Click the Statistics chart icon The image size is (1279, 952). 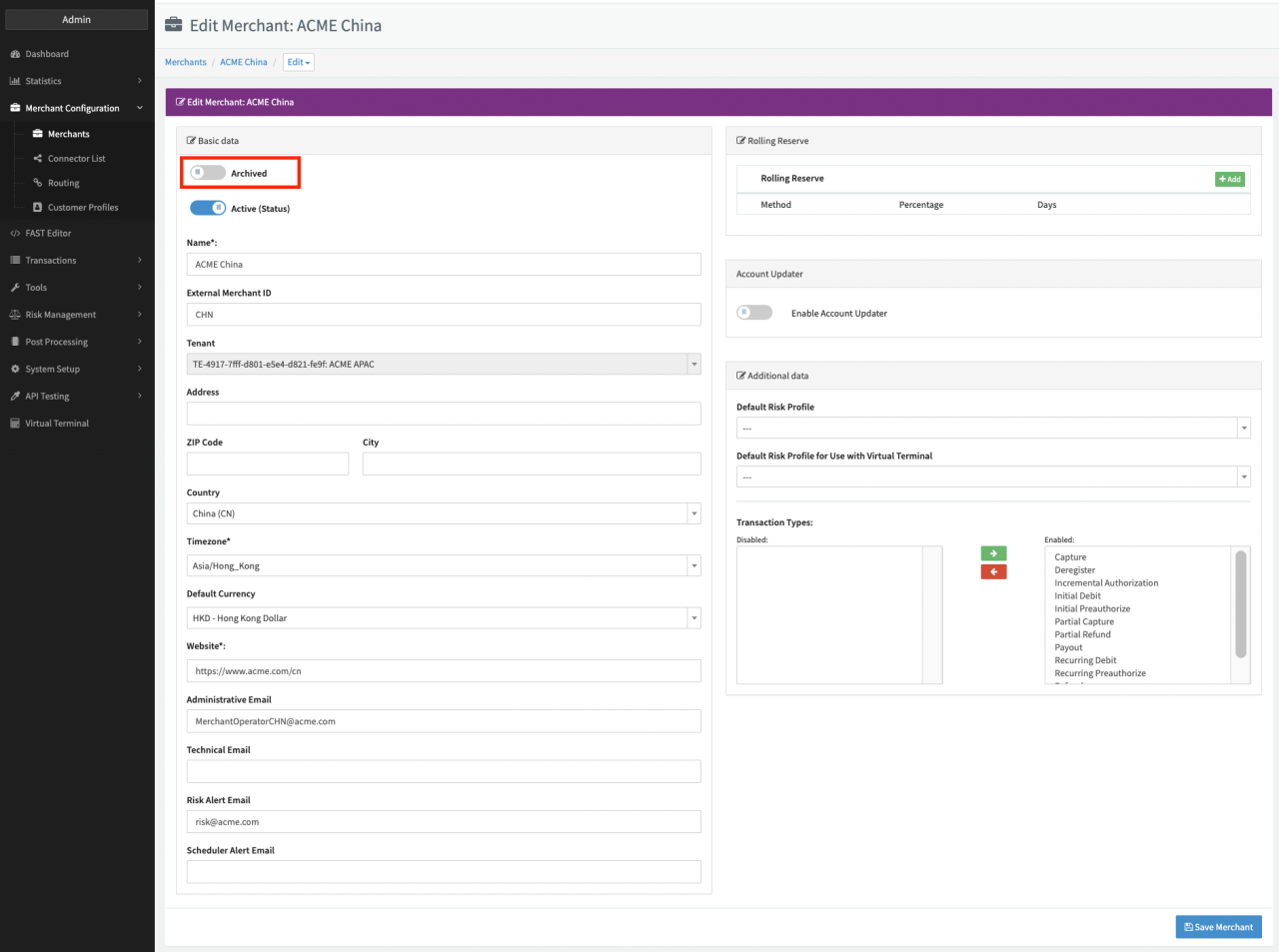(15, 81)
